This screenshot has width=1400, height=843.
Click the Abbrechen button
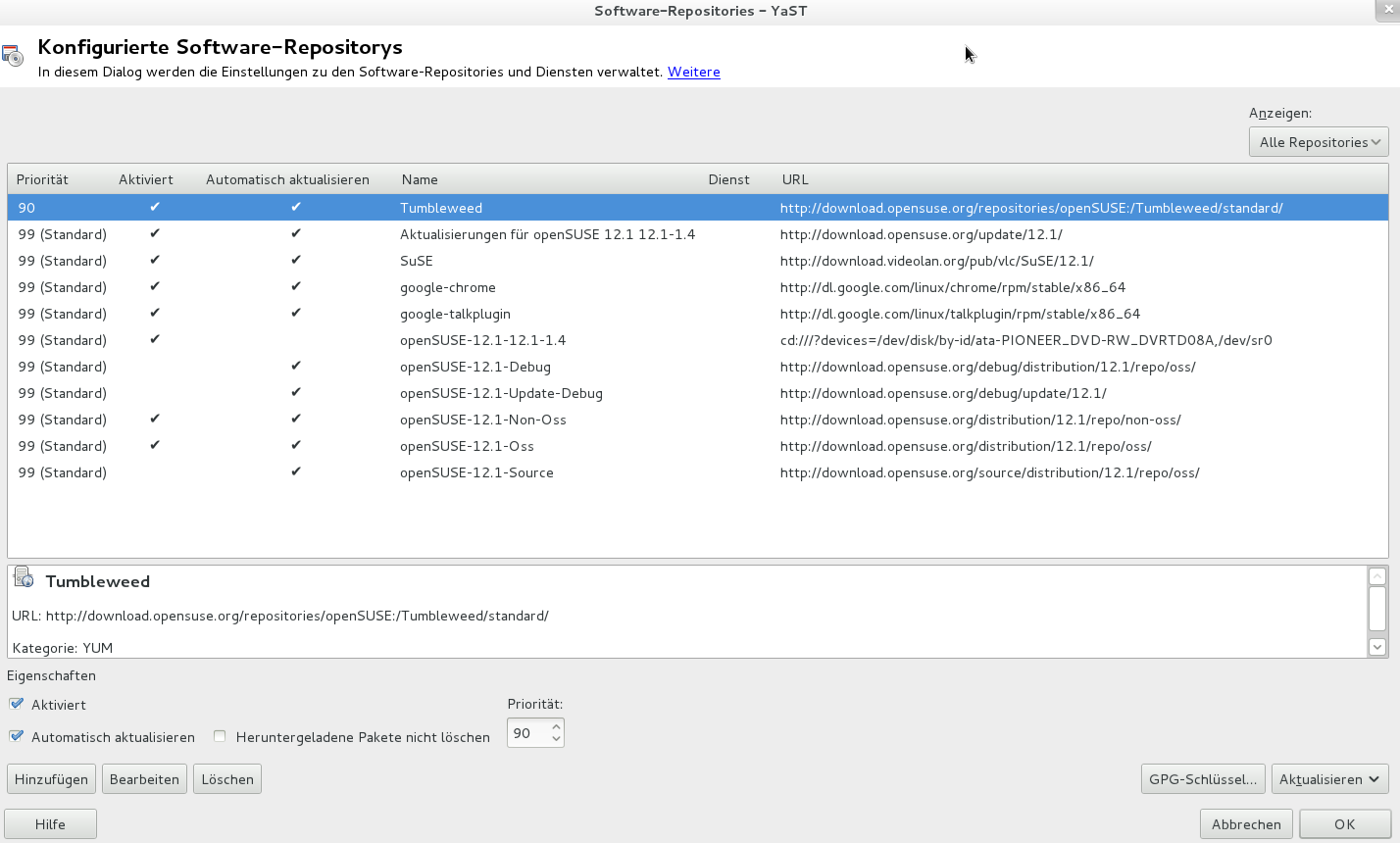pos(1246,824)
